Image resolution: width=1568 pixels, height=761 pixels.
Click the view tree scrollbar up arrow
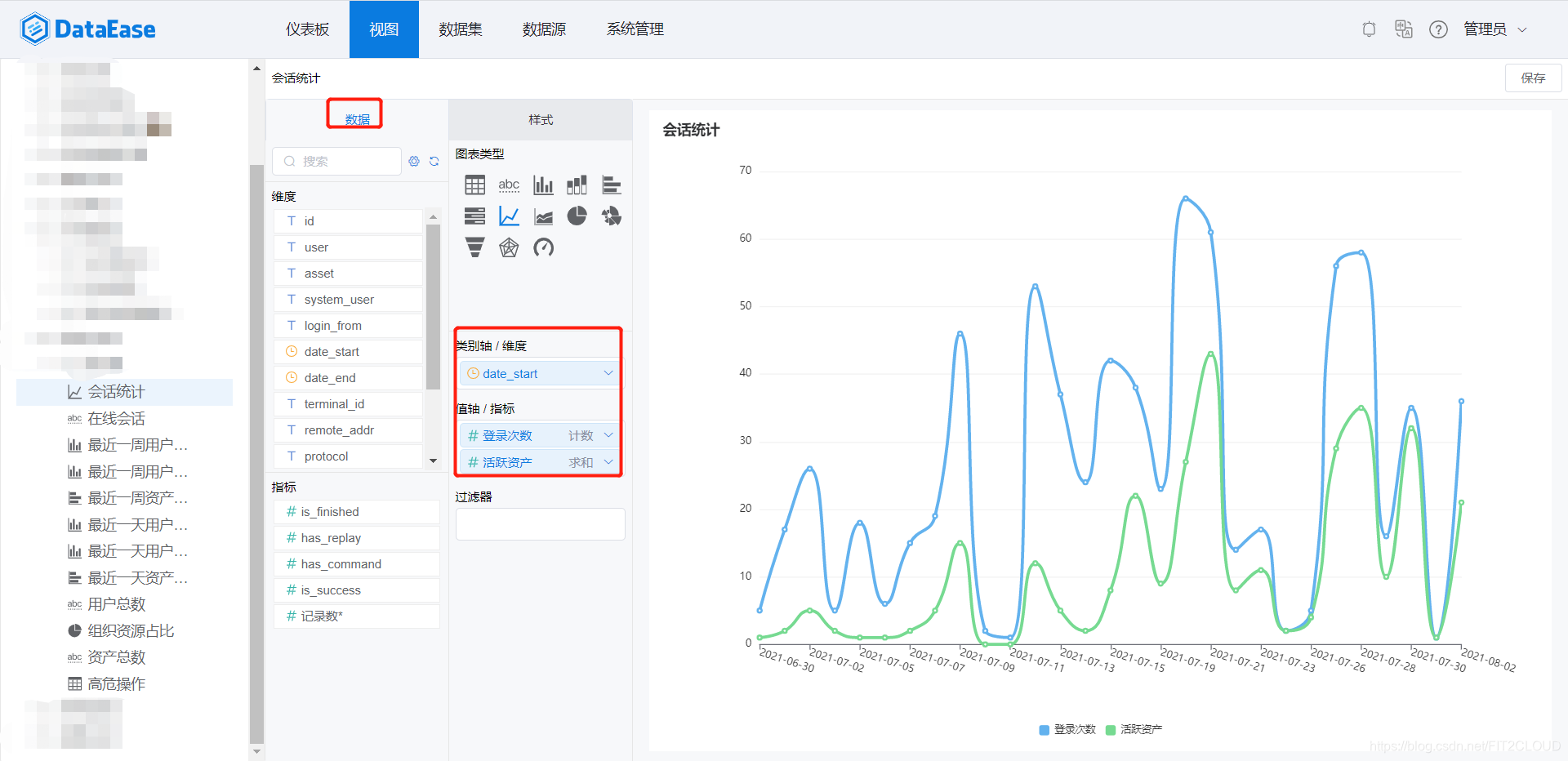256,69
